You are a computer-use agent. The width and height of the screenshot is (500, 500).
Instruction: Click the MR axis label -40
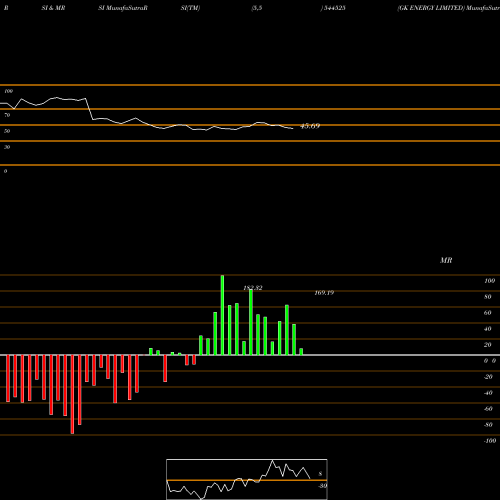coord(488,393)
